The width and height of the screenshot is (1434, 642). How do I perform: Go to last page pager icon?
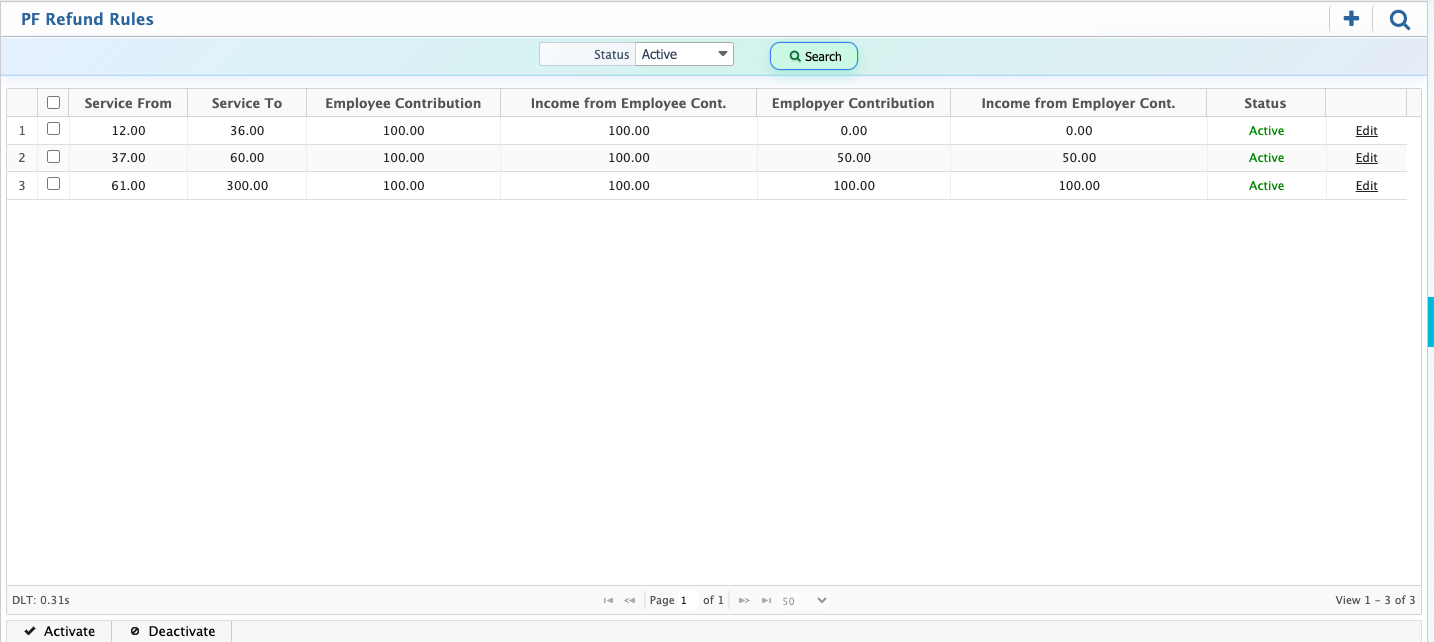[766, 600]
